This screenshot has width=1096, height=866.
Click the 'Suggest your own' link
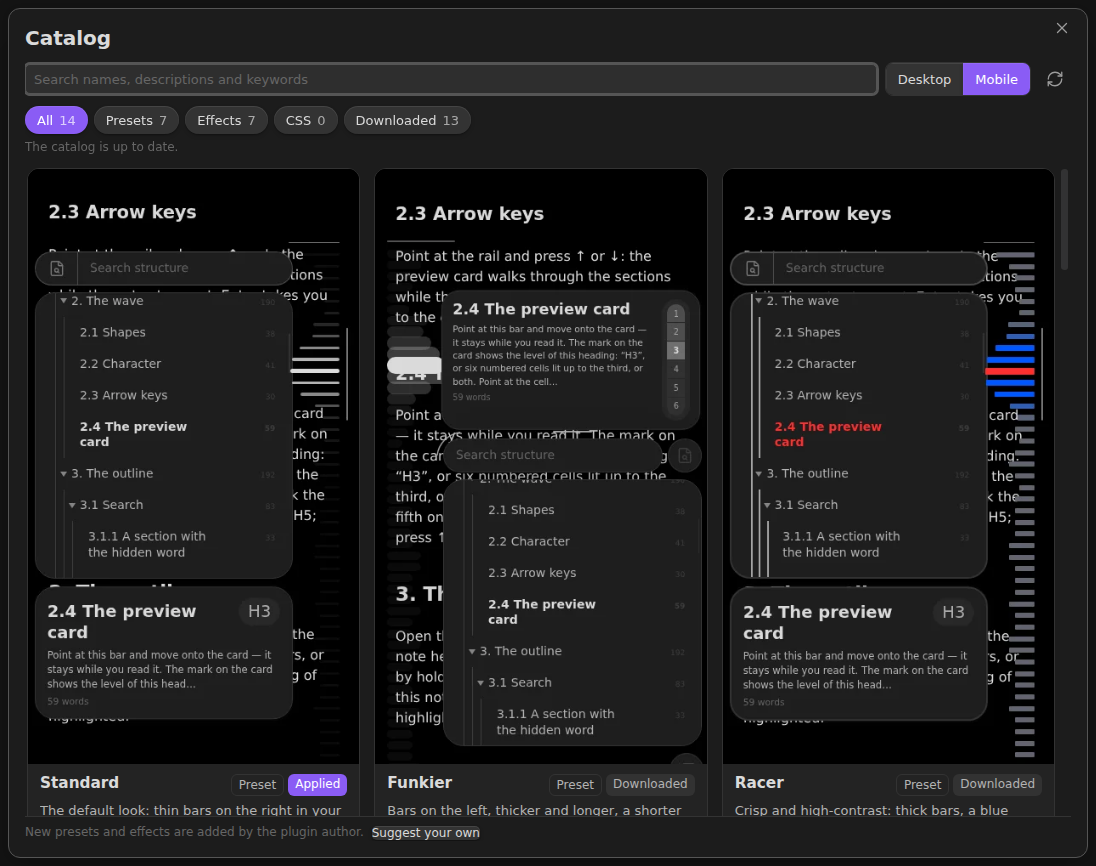(425, 832)
